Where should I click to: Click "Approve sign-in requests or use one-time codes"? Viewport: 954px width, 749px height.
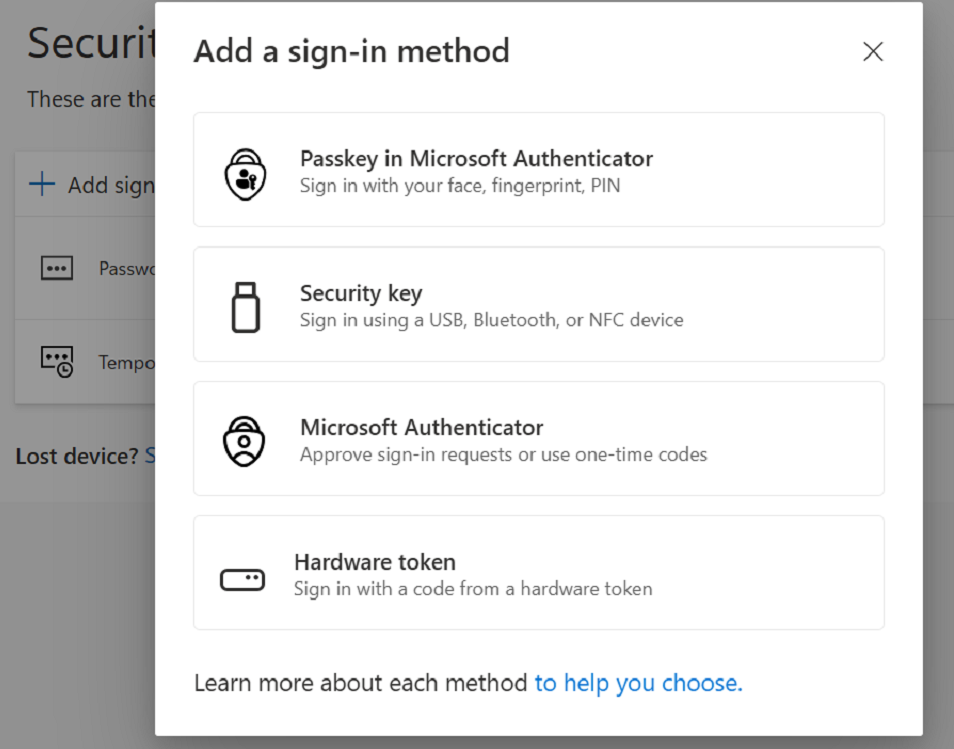click(503, 455)
